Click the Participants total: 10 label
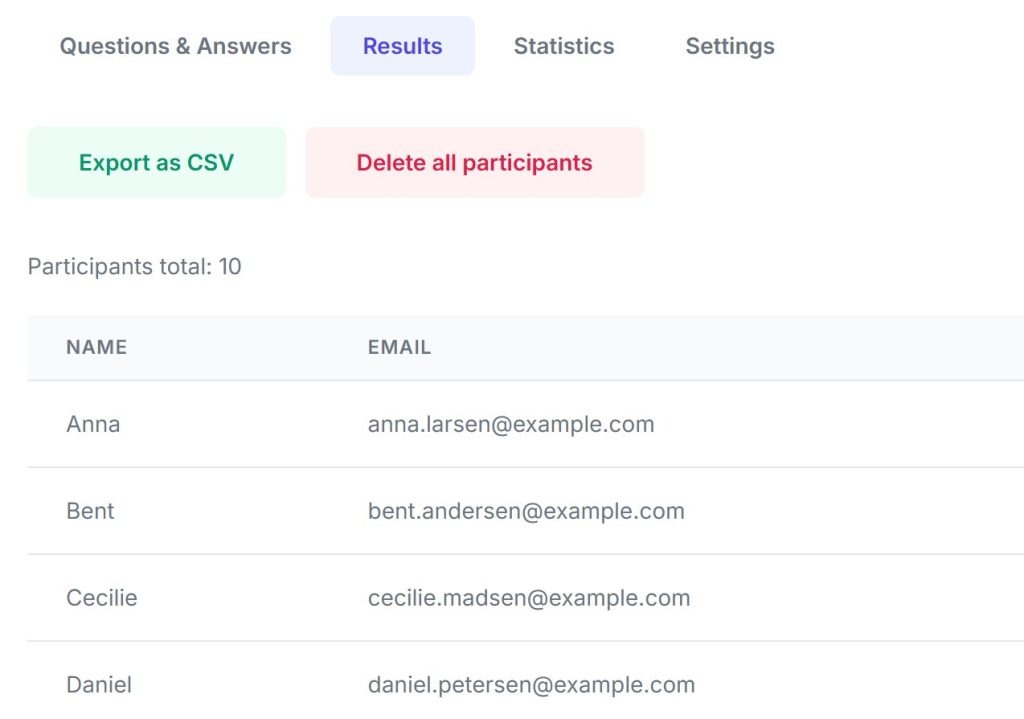 pos(135,267)
